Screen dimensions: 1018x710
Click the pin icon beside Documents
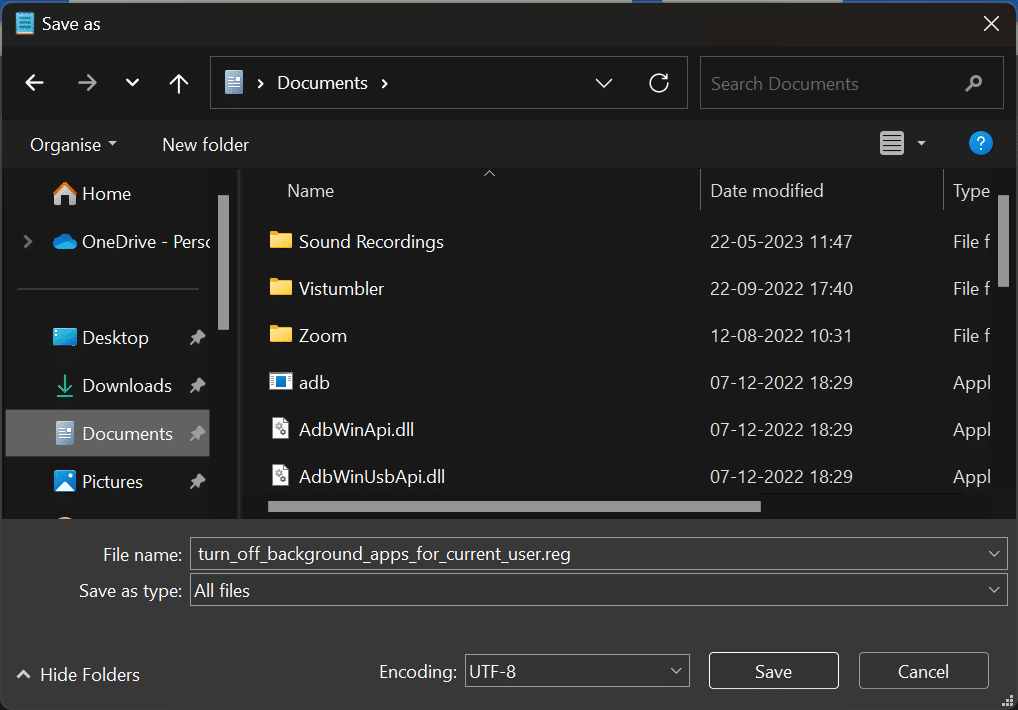(x=197, y=434)
